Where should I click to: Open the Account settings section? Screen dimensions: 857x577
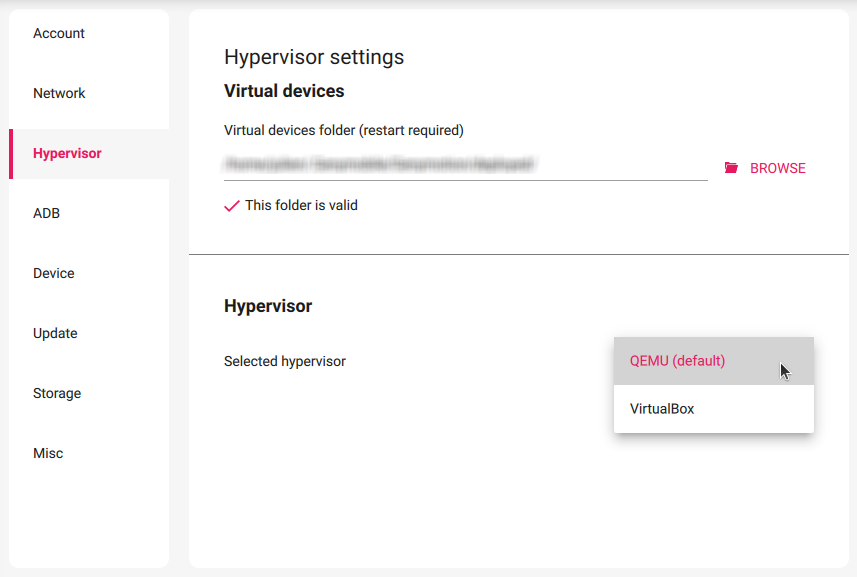(x=58, y=33)
